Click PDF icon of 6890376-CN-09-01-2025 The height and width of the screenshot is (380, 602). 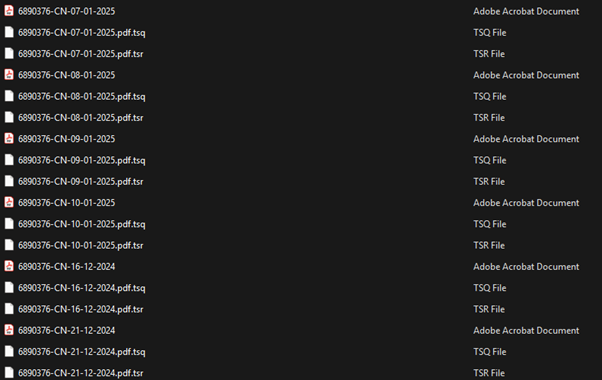coord(9,138)
